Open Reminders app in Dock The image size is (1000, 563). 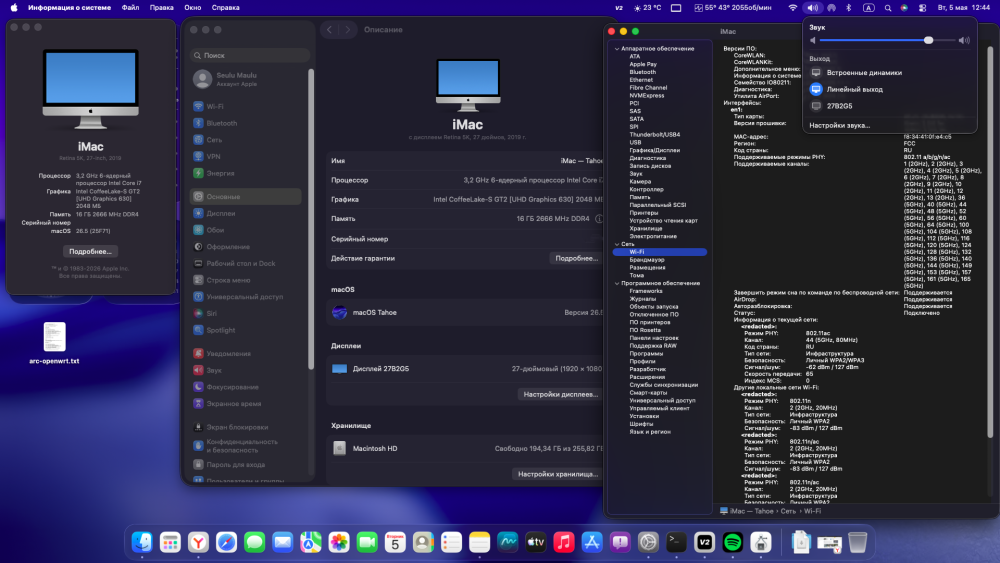pyautogui.click(x=451, y=542)
